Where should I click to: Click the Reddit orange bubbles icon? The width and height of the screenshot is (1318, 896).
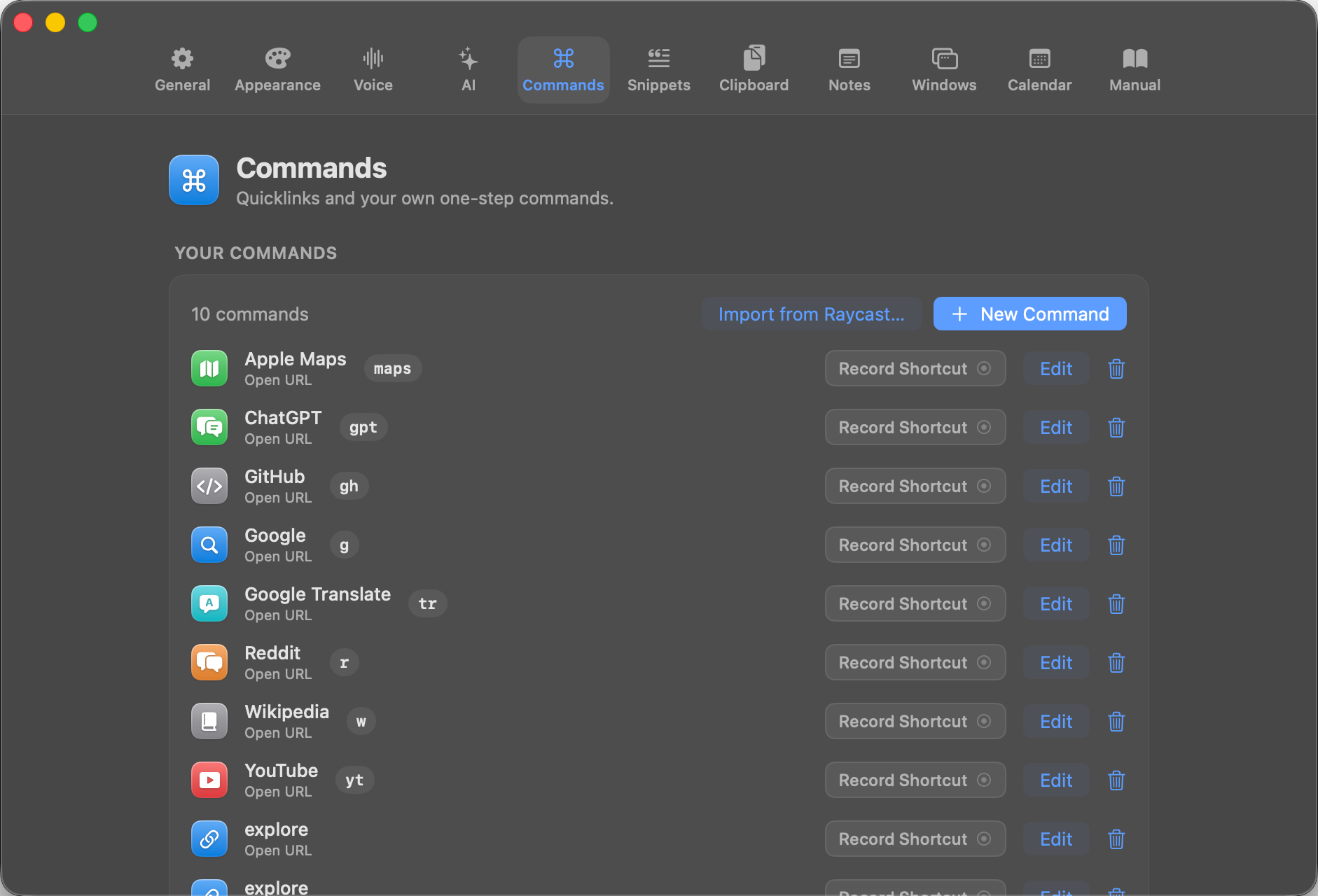(209, 663)
